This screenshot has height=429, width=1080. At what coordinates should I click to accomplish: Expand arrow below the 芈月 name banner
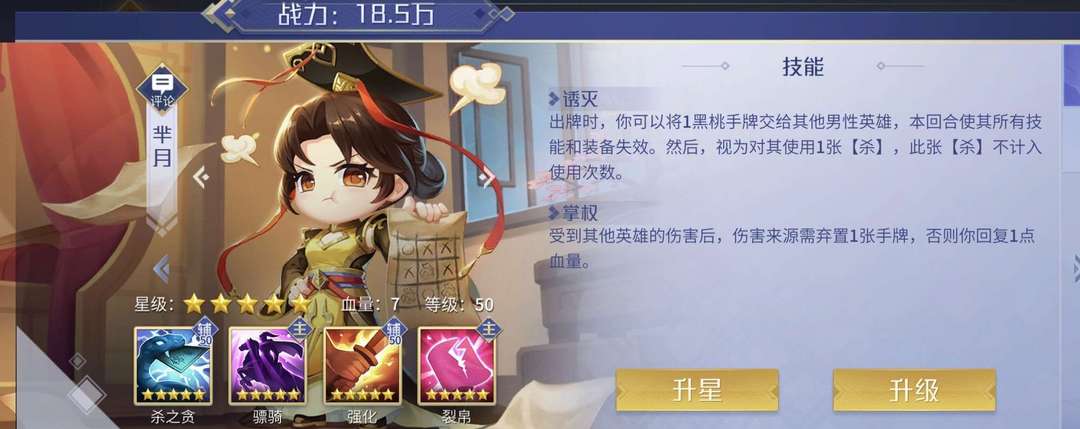pos(161,223)
